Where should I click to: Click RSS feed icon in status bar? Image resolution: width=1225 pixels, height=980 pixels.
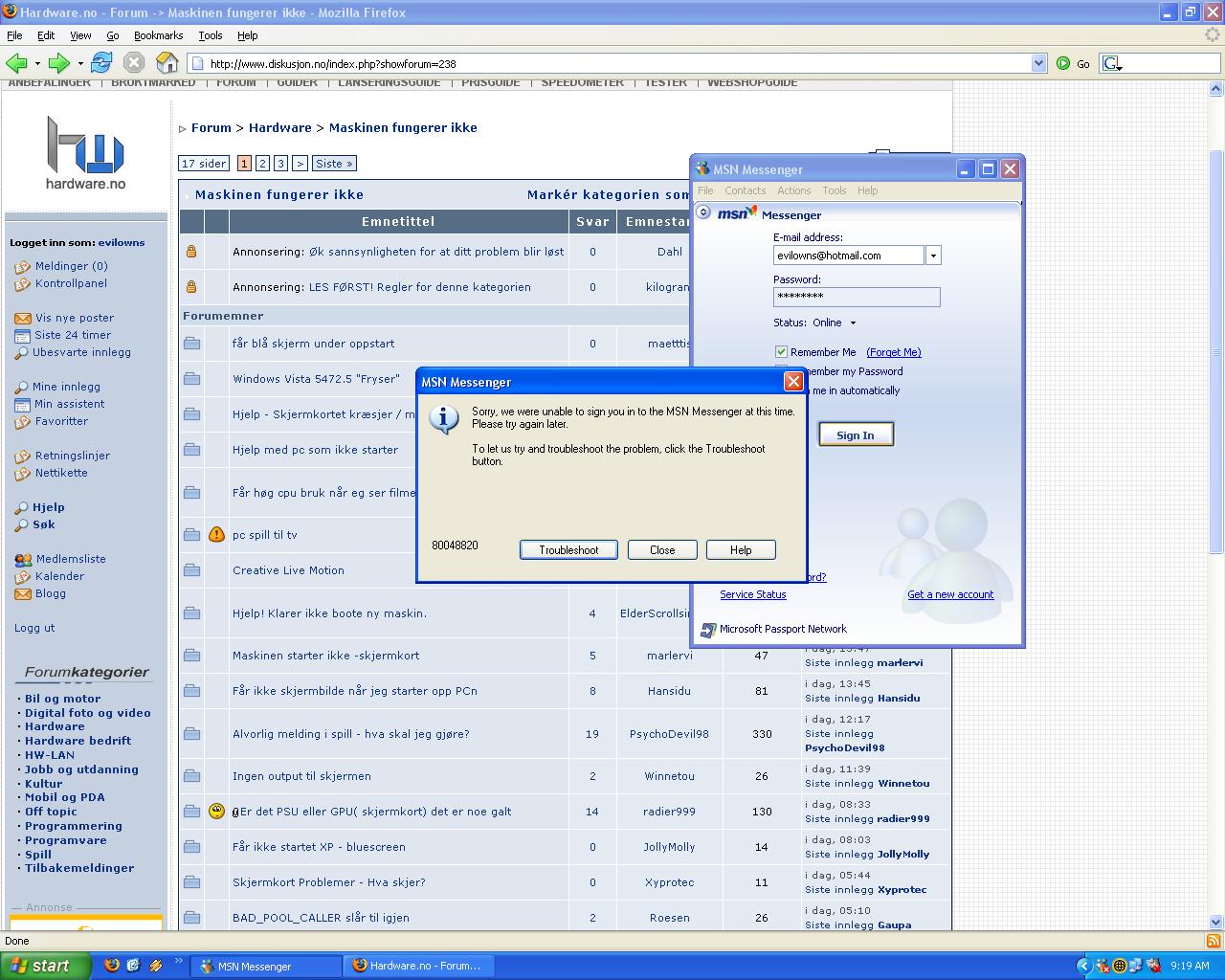[1214, 941]
